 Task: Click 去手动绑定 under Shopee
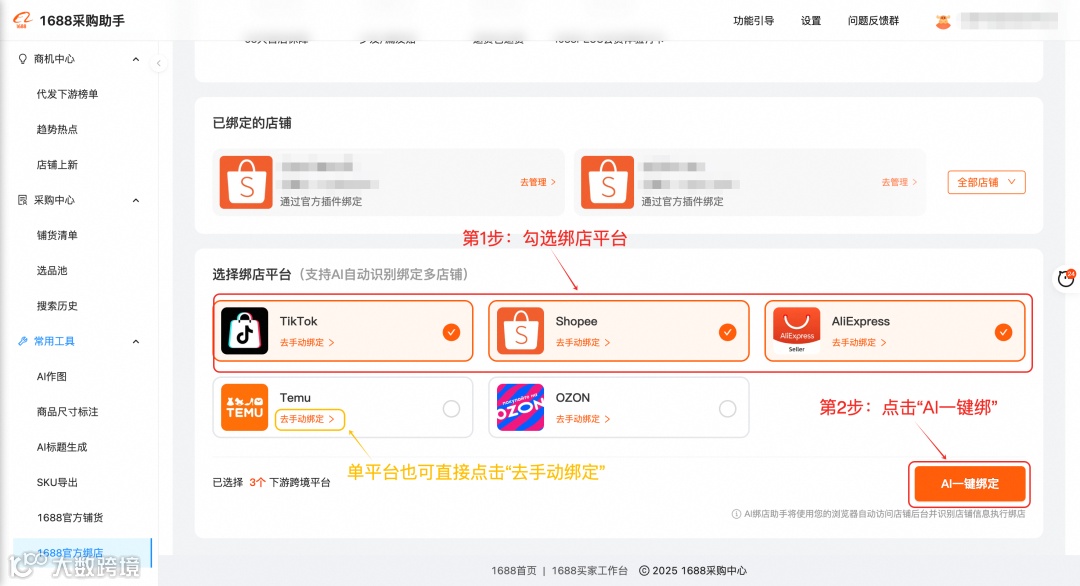tap(583, 342)
